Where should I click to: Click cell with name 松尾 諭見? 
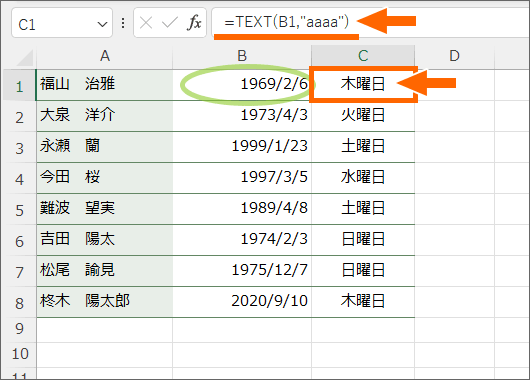pyautogui.click(x=105, y=271)
